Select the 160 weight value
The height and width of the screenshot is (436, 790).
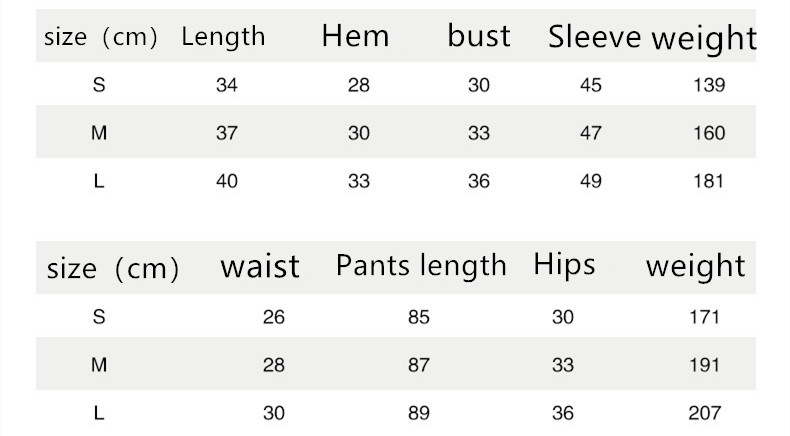click(x=708, y=133)
